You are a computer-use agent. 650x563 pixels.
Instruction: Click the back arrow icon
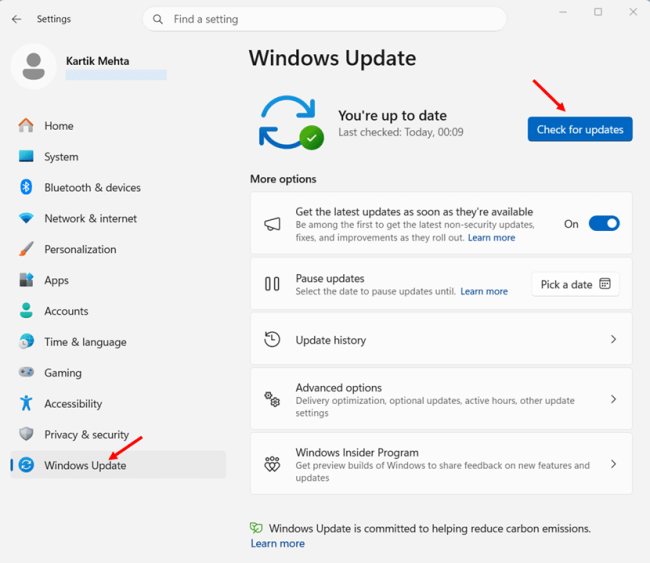[16, 19]
